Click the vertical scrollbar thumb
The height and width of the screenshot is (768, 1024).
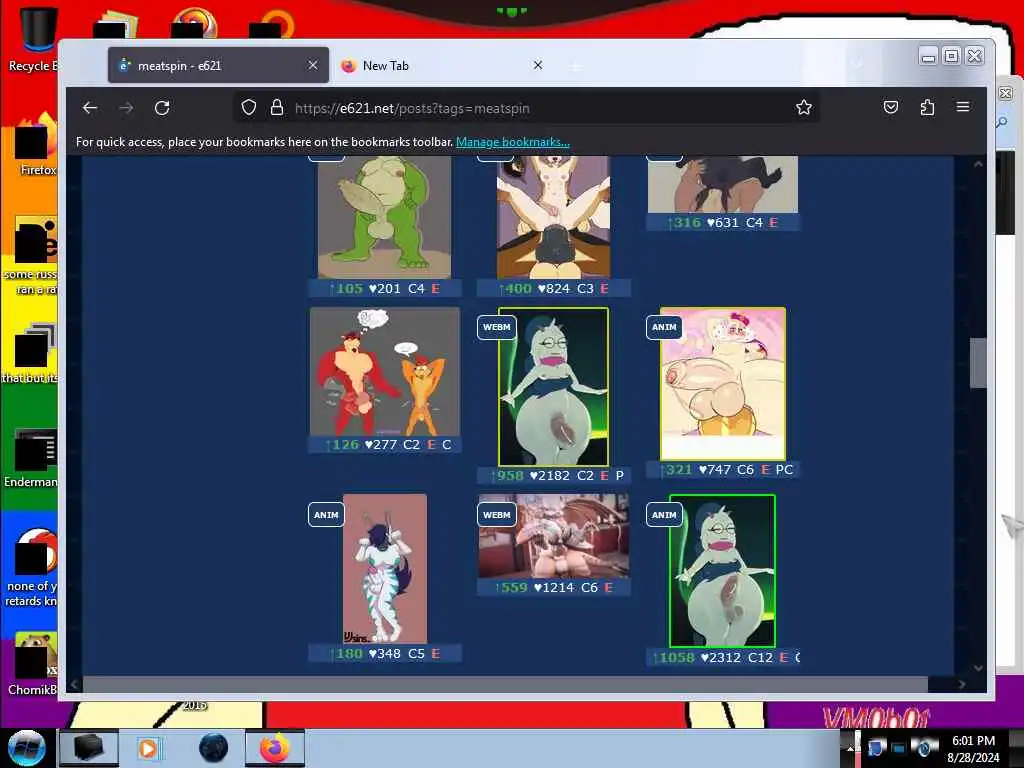[978, 363]
